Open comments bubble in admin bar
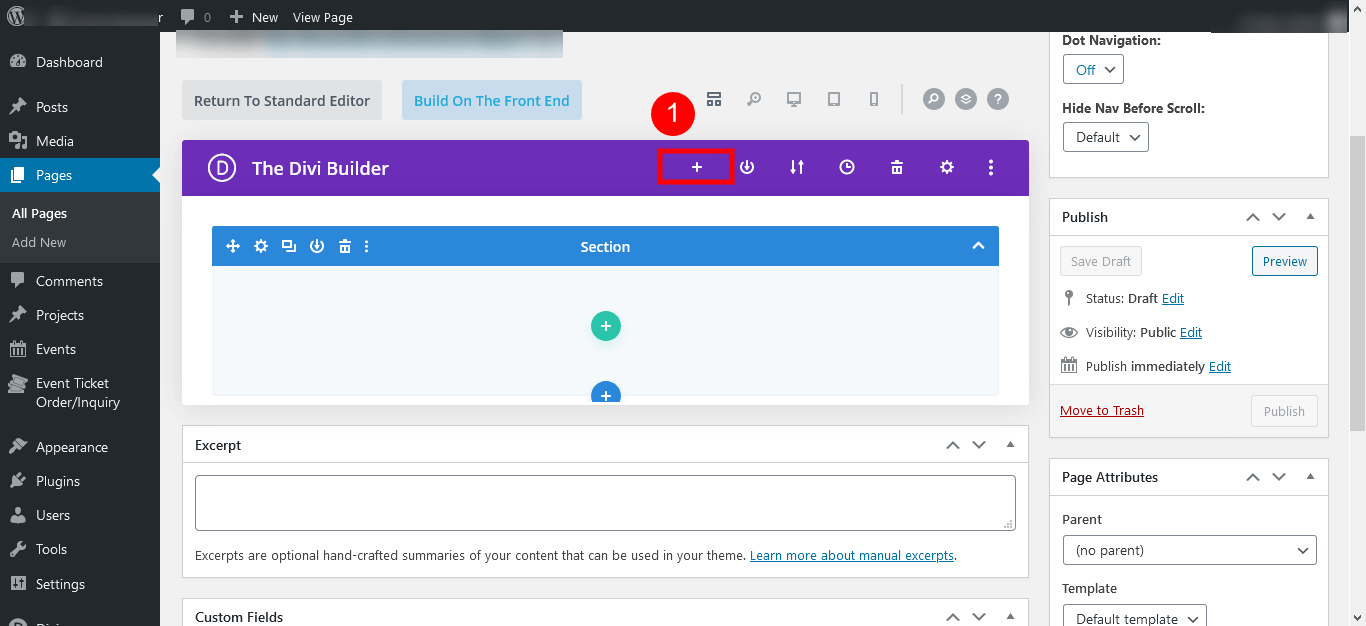This screenshot has width=1366, height=626. (x=196, y=17)
